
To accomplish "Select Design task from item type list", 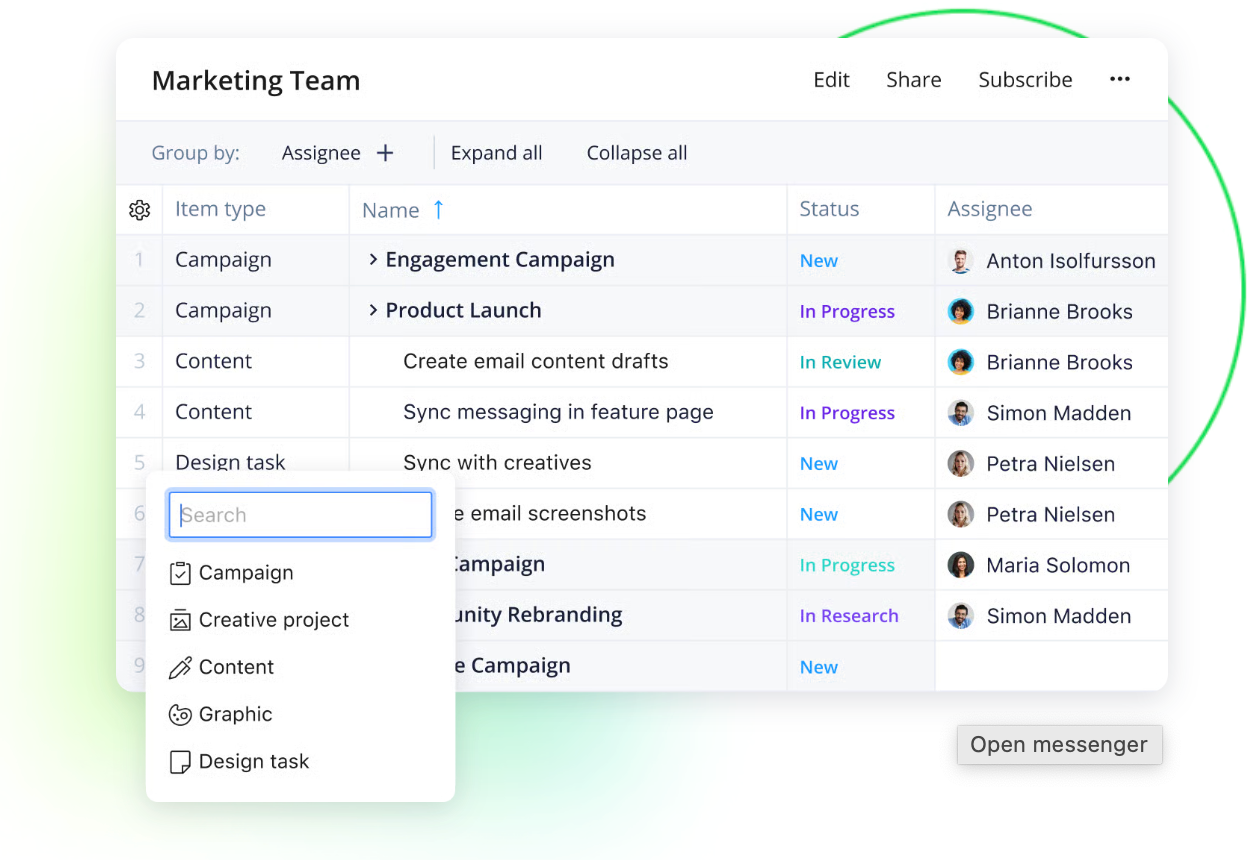I will 254,762.
